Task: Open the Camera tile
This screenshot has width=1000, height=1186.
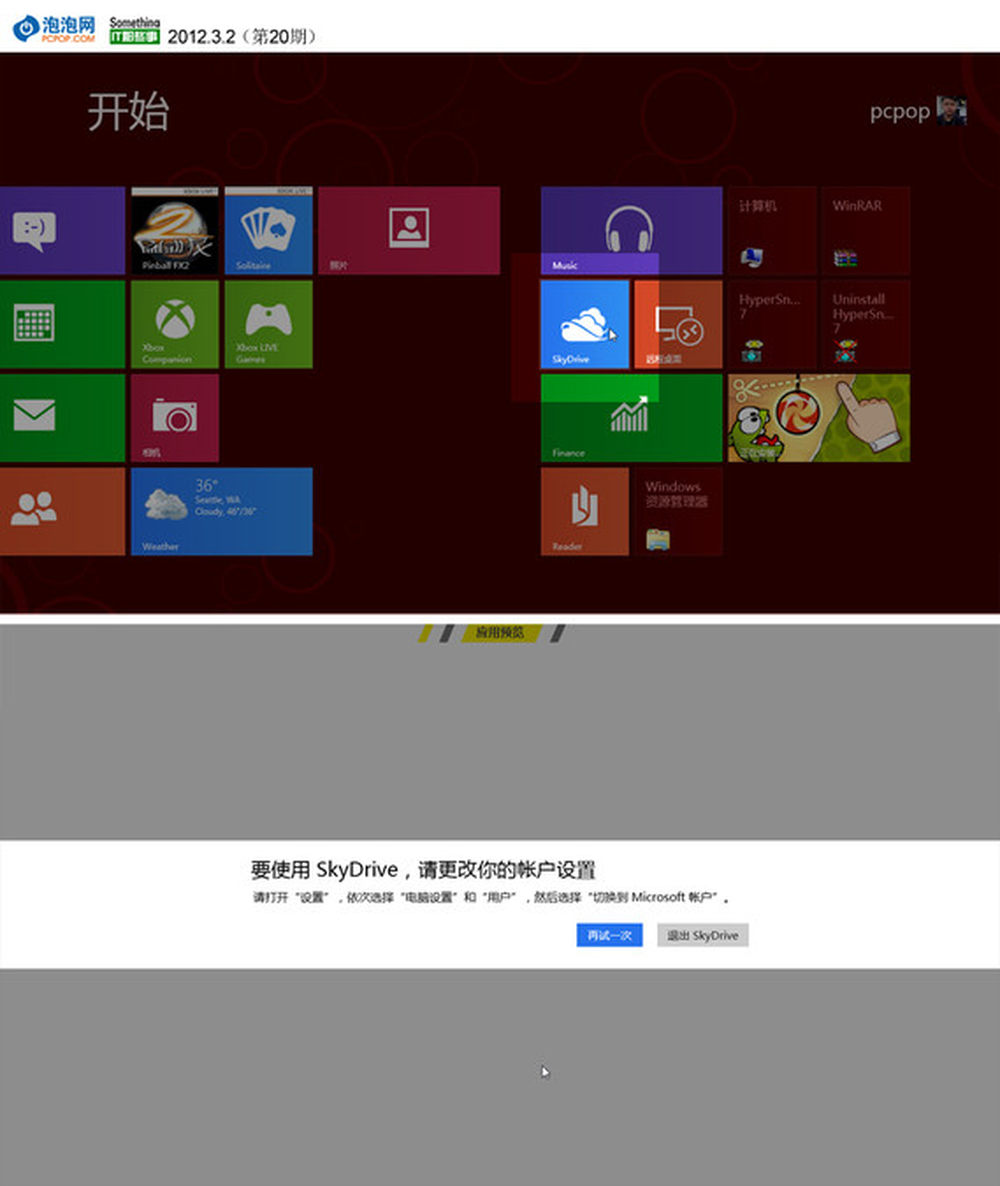Action: tap(175, 418)
